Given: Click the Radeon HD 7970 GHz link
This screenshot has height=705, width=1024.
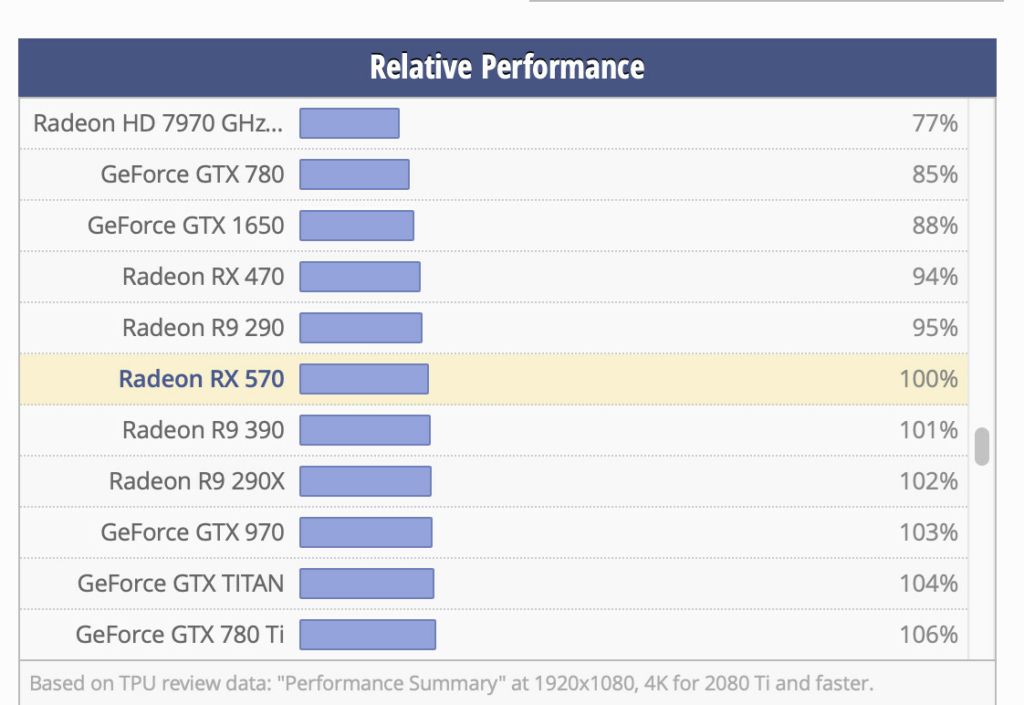Looking at the screenshot, I should (x=158, y=123).
